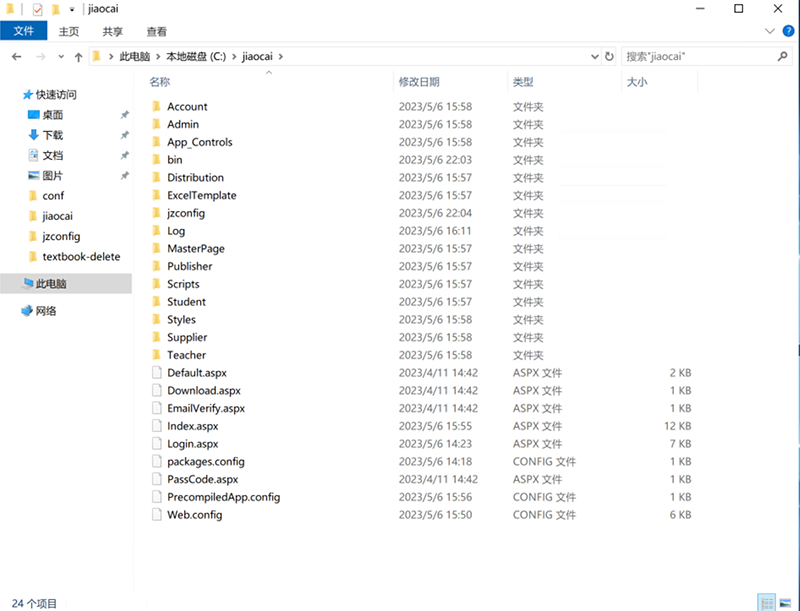Select the Log folder icon
The width and height of the screenshot is (800, 611).
click(157, 231)
